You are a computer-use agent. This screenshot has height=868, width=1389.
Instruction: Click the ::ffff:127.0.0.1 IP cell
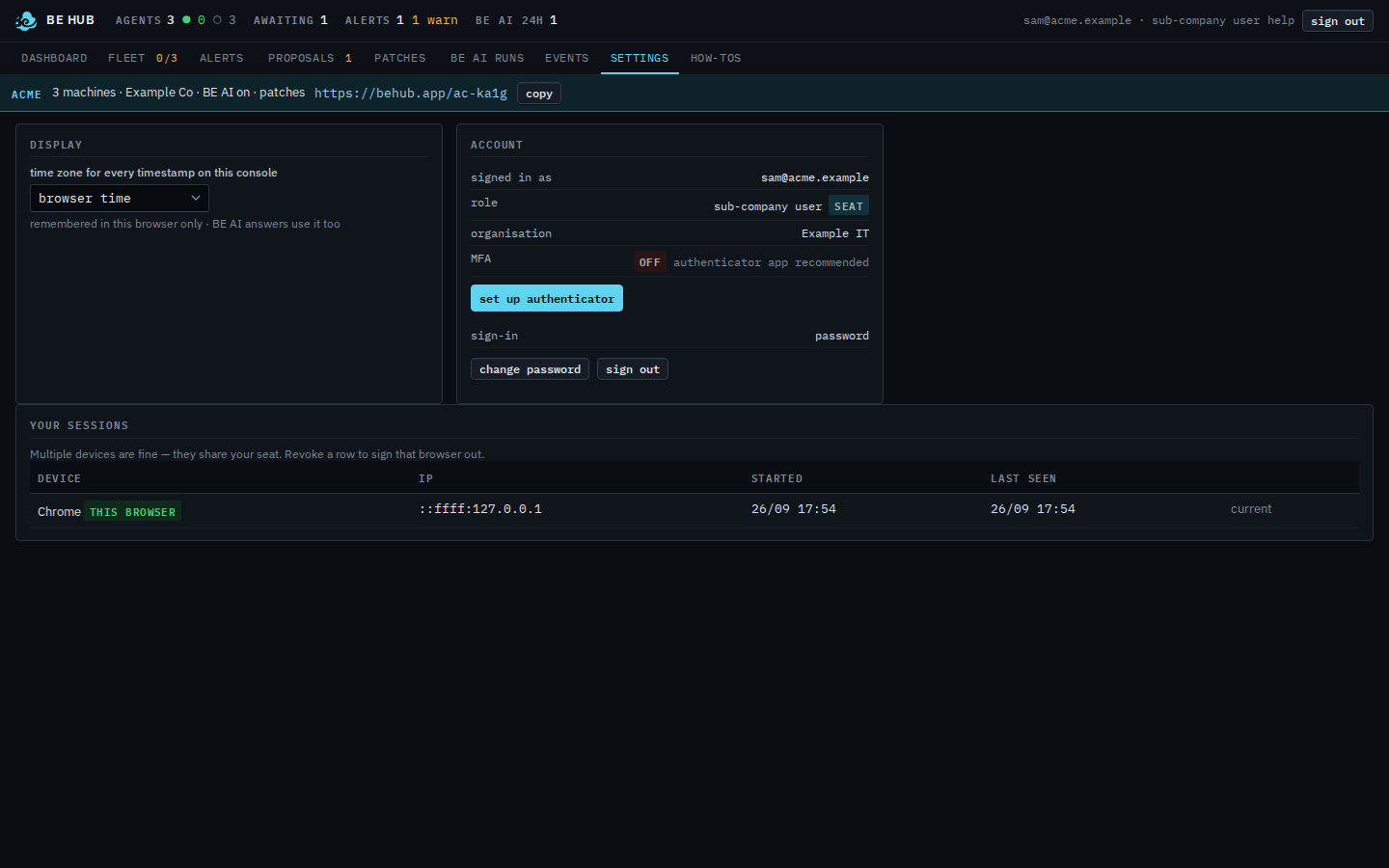(x=480, y=508)
